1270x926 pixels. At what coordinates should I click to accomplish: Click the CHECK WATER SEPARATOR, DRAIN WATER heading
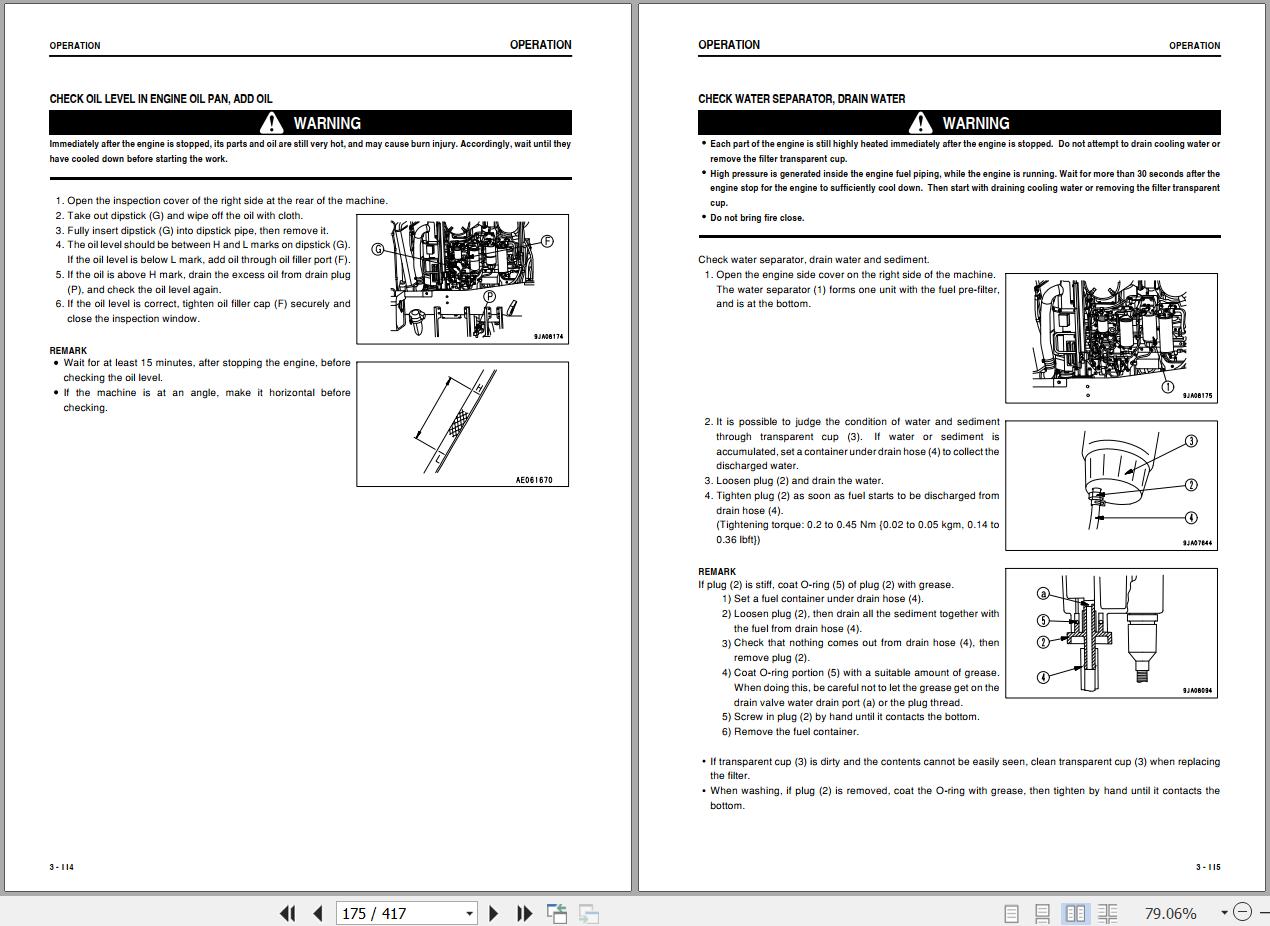[801, 99]
